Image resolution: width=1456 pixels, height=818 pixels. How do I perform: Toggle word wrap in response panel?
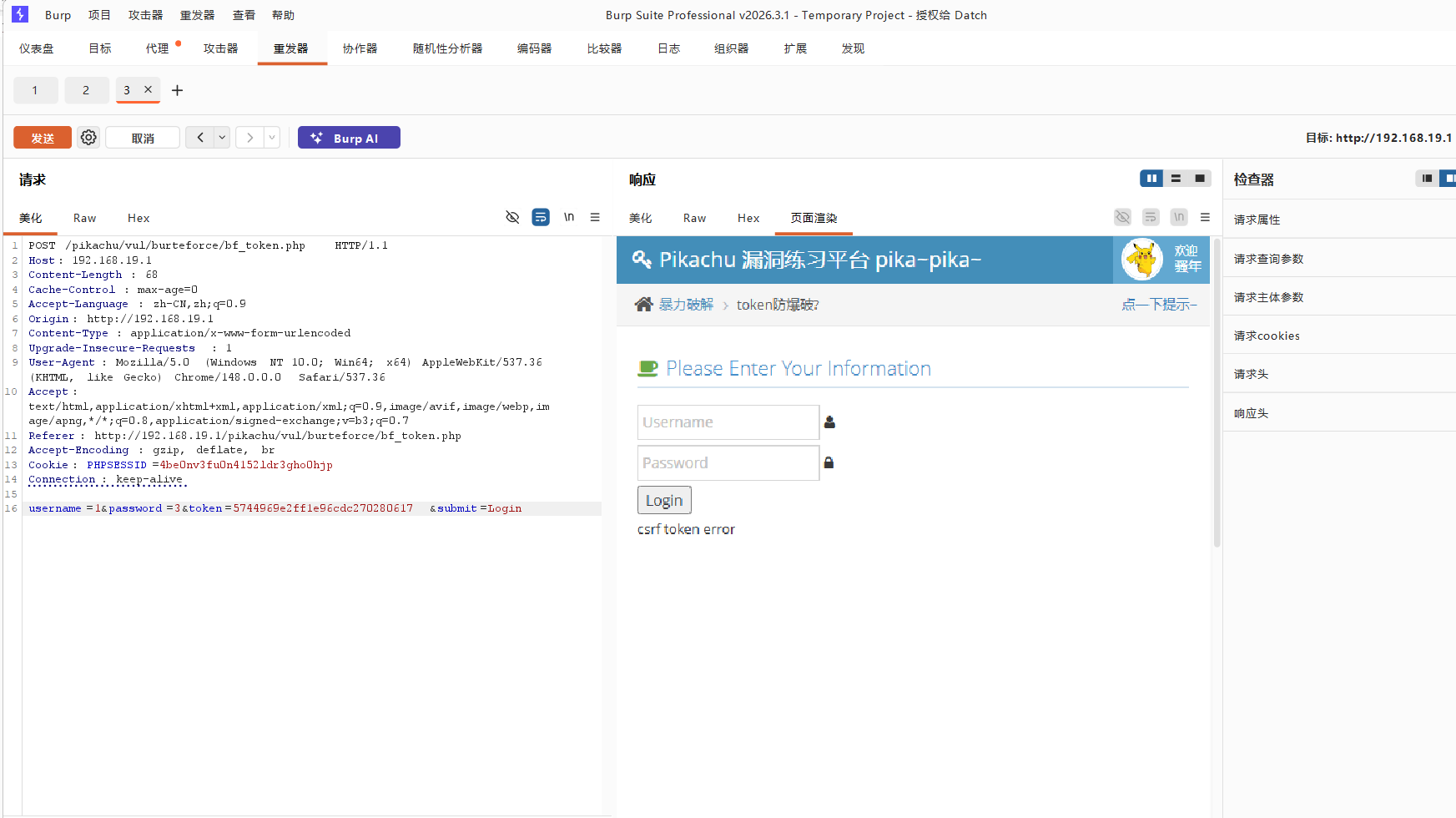coord(1151,218)
